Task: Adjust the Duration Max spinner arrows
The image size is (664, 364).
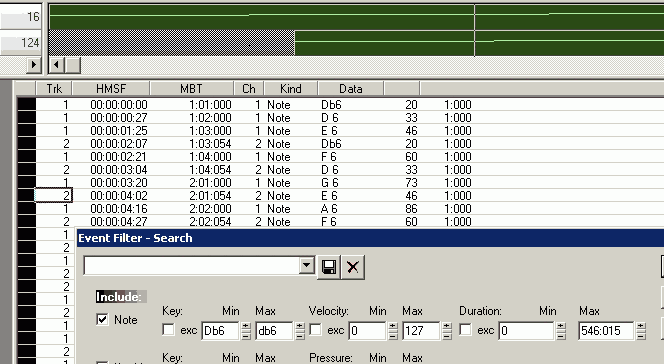Action: pos(640,331)
